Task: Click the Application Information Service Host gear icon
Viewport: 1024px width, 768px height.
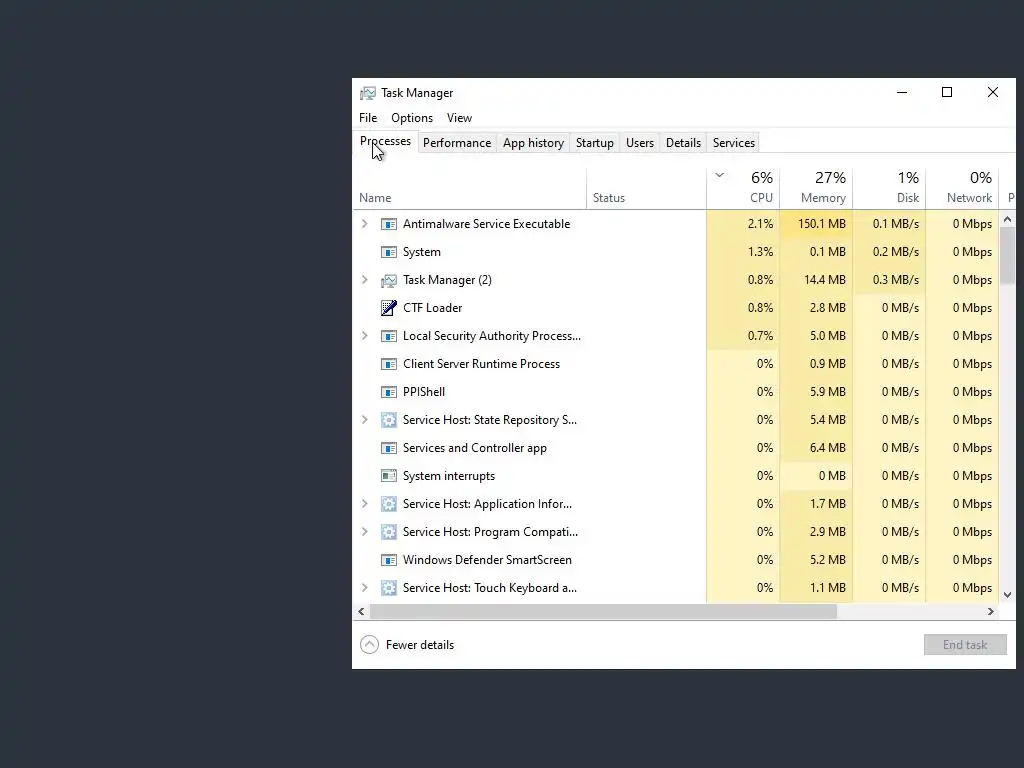Action: click(389, 504)
